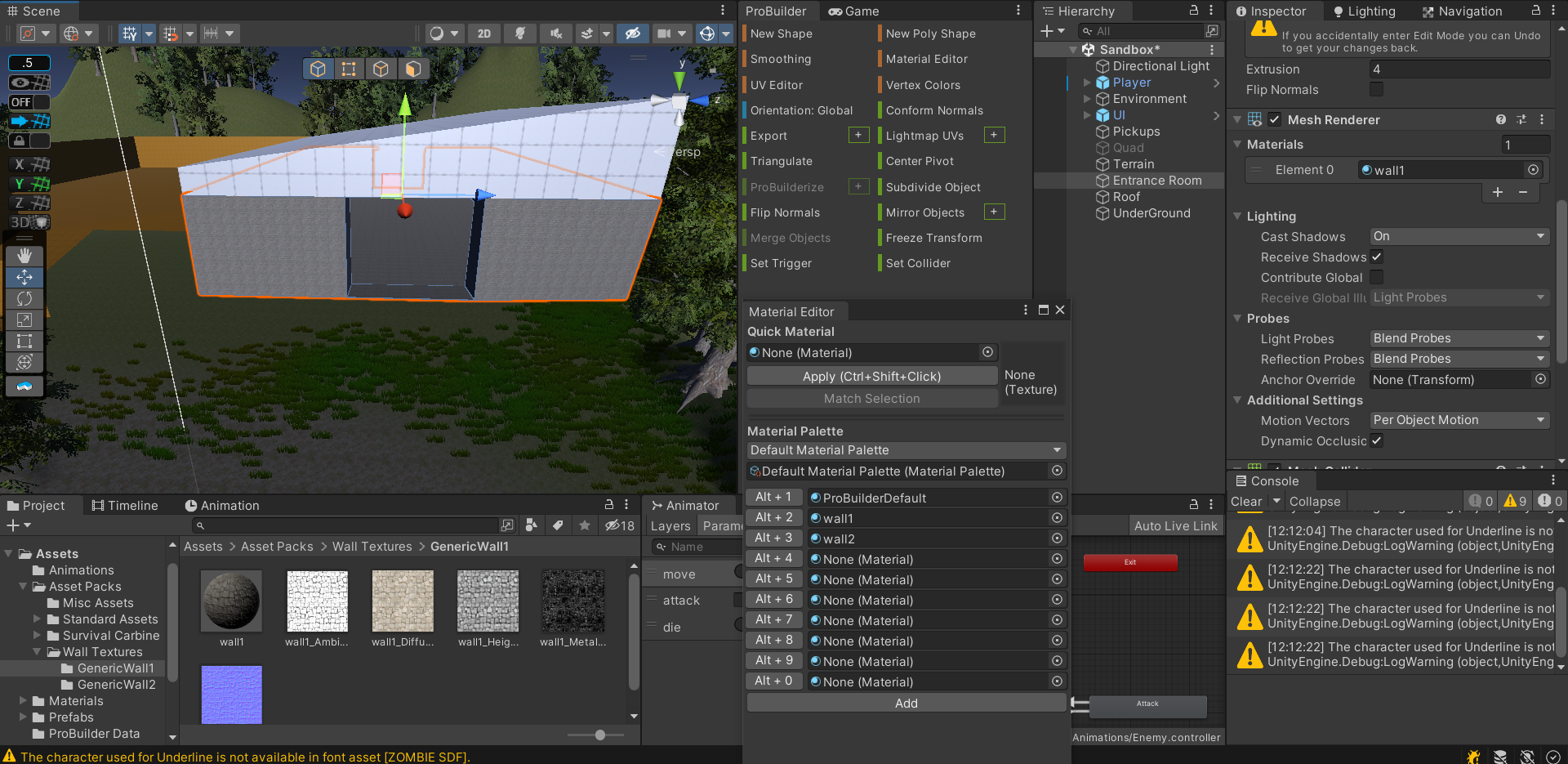1568x764 pixels.
Task: Toggle hidden objects visibility in Scene
Action: [632, 34]
